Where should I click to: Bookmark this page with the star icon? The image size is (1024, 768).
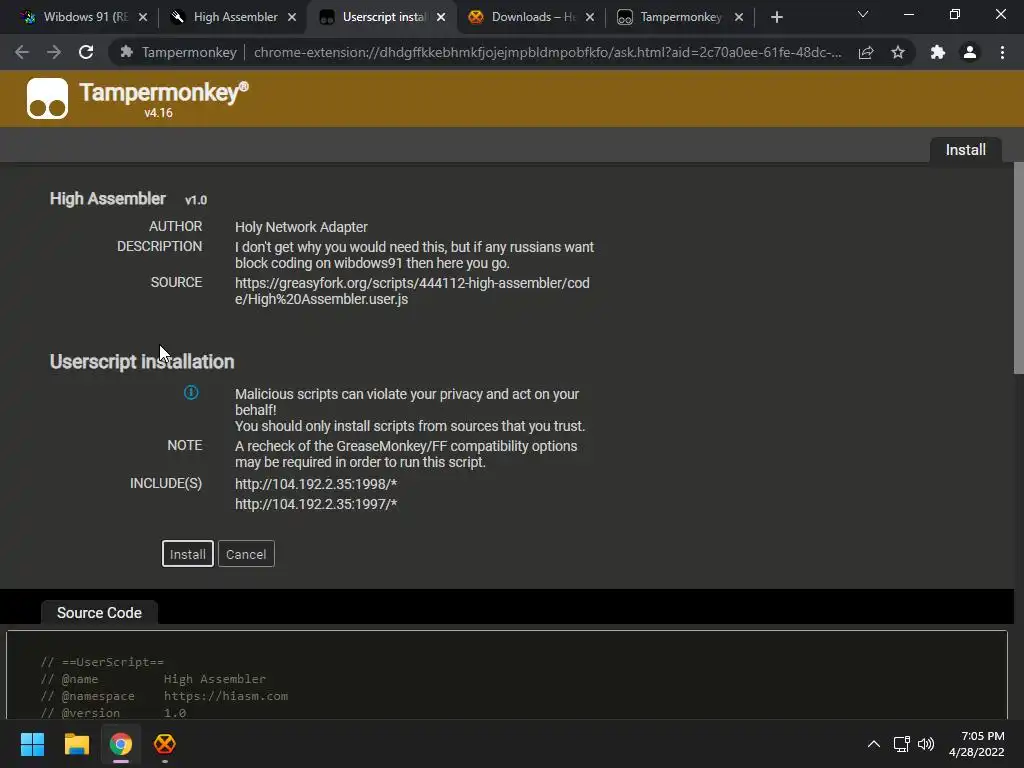click(x=898, y=52)
